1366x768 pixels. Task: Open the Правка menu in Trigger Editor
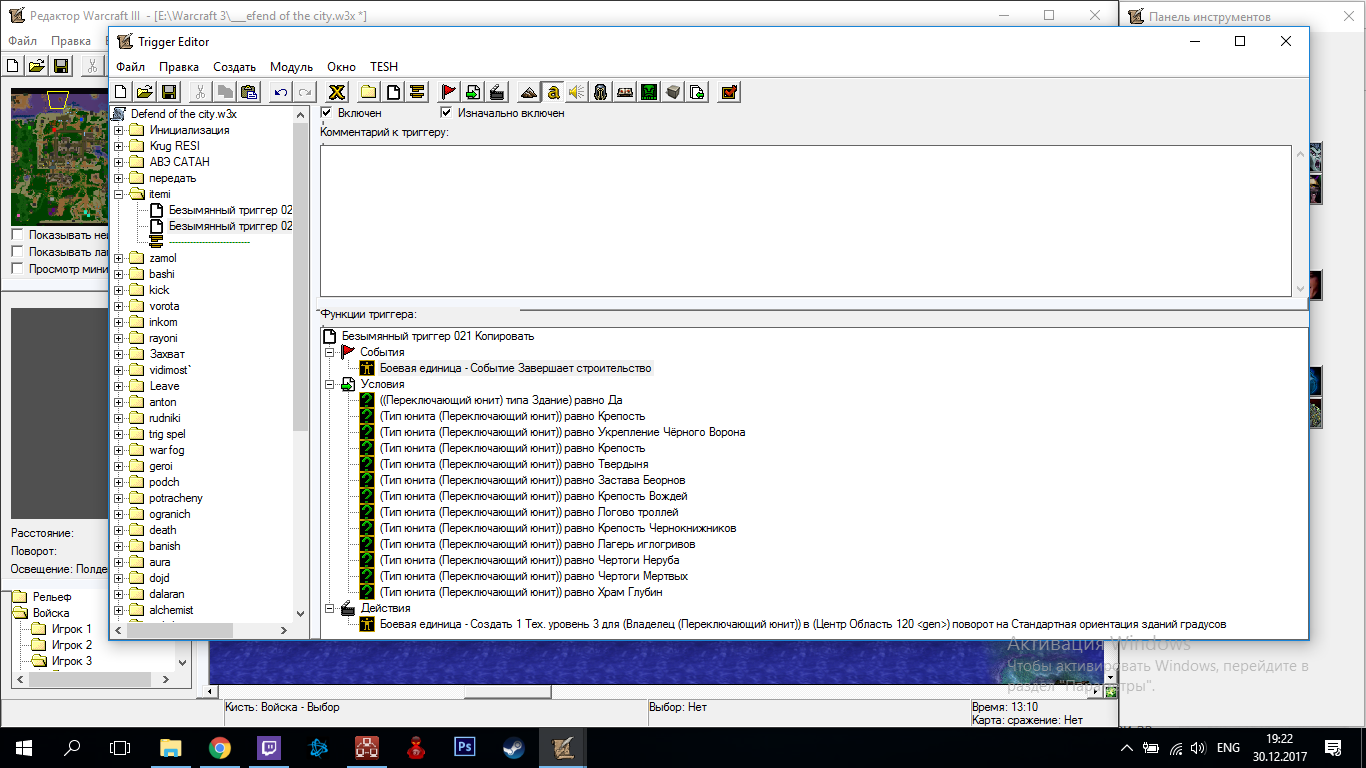tap(179, 67)
